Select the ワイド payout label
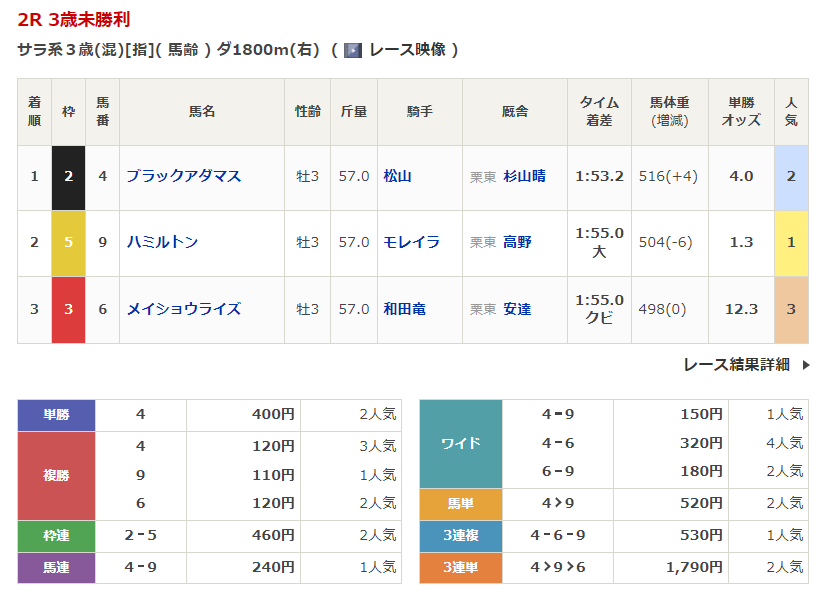Viewport: 822px width, 595px height. pyautogui.click(x=461, y=443)
